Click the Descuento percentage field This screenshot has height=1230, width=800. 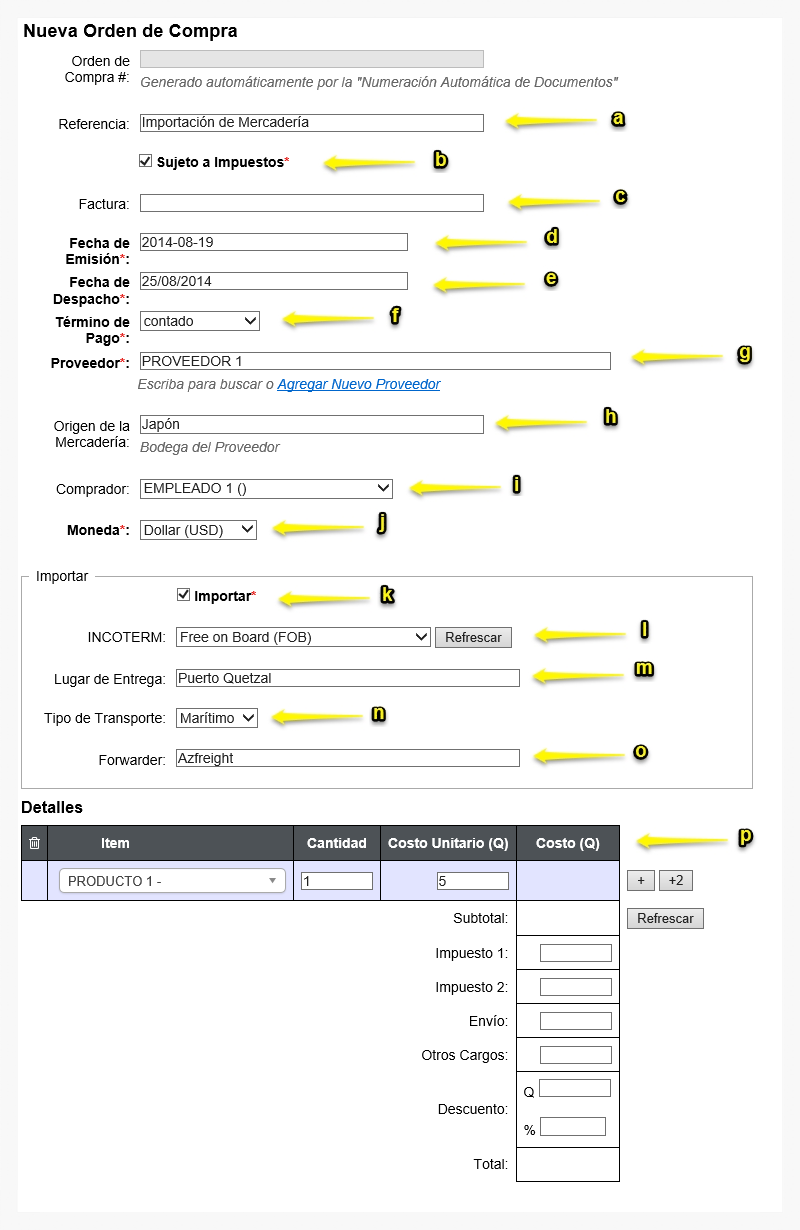[x=573, y=1126]
